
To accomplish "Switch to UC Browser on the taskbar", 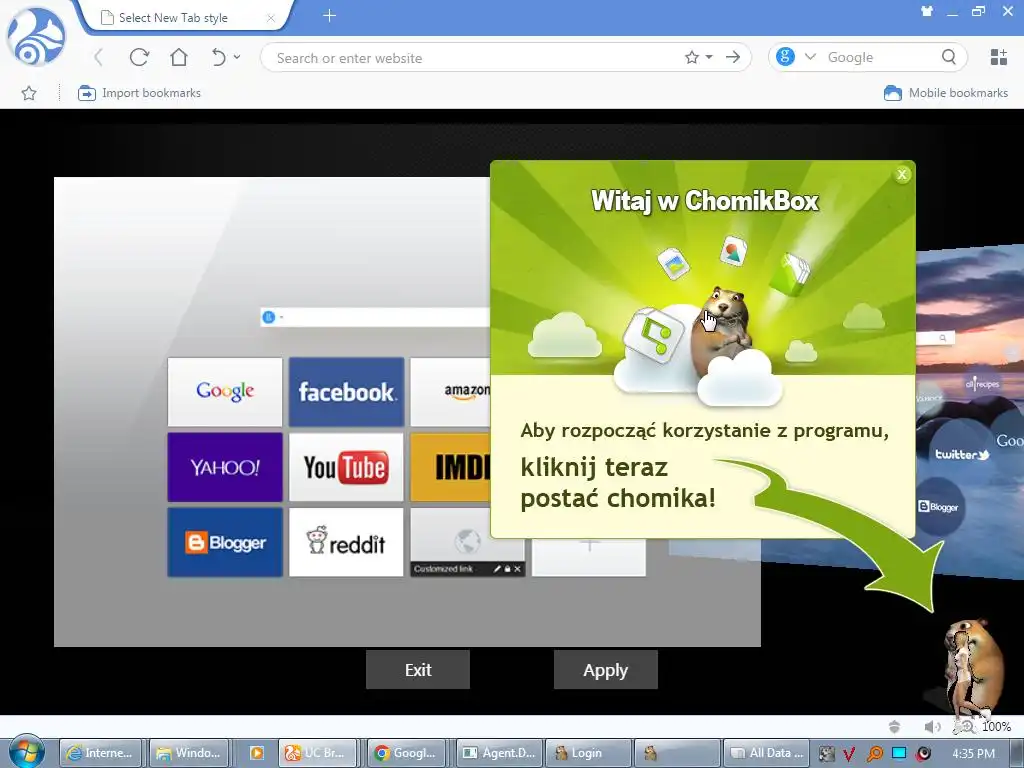I will 318,753.
